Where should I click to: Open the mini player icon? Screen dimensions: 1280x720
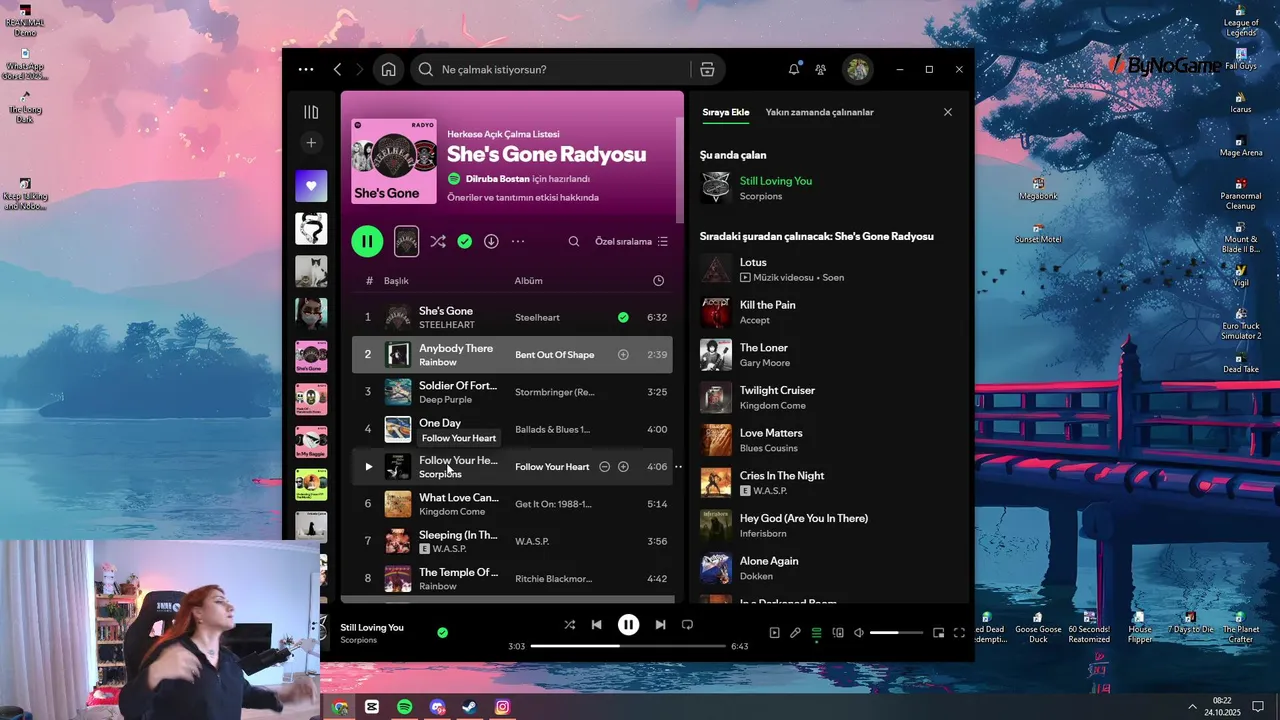click(x=938, y=633)
